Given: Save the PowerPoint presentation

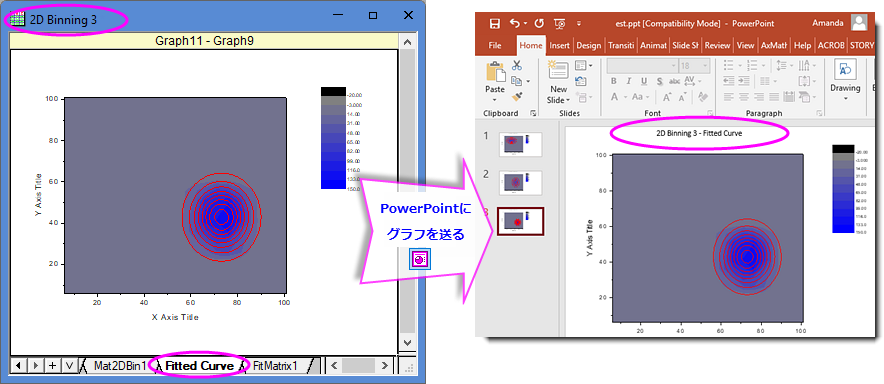Looking at the screenshot, I should [494, 23].
